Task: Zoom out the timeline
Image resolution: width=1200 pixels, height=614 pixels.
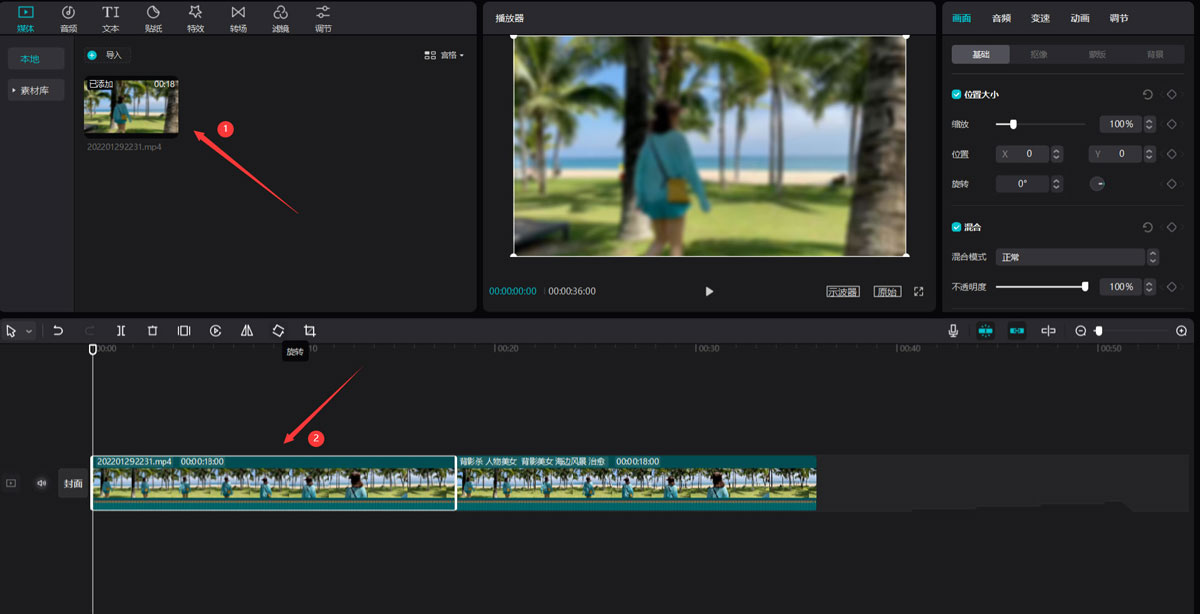Action: pyautogui.click(x=1081, y=331)
